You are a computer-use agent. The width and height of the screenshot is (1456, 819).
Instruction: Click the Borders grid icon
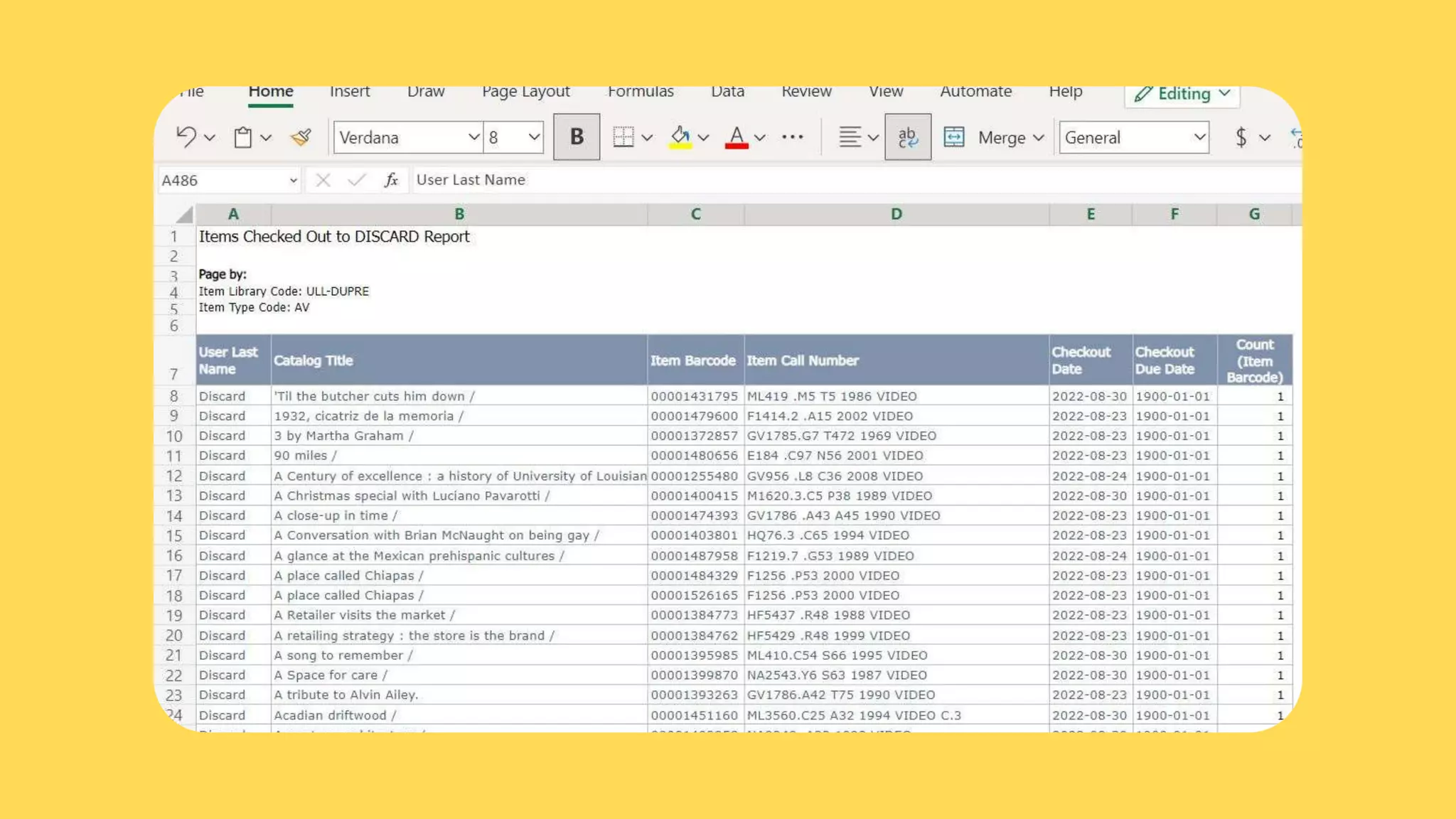tap(623, 137)
